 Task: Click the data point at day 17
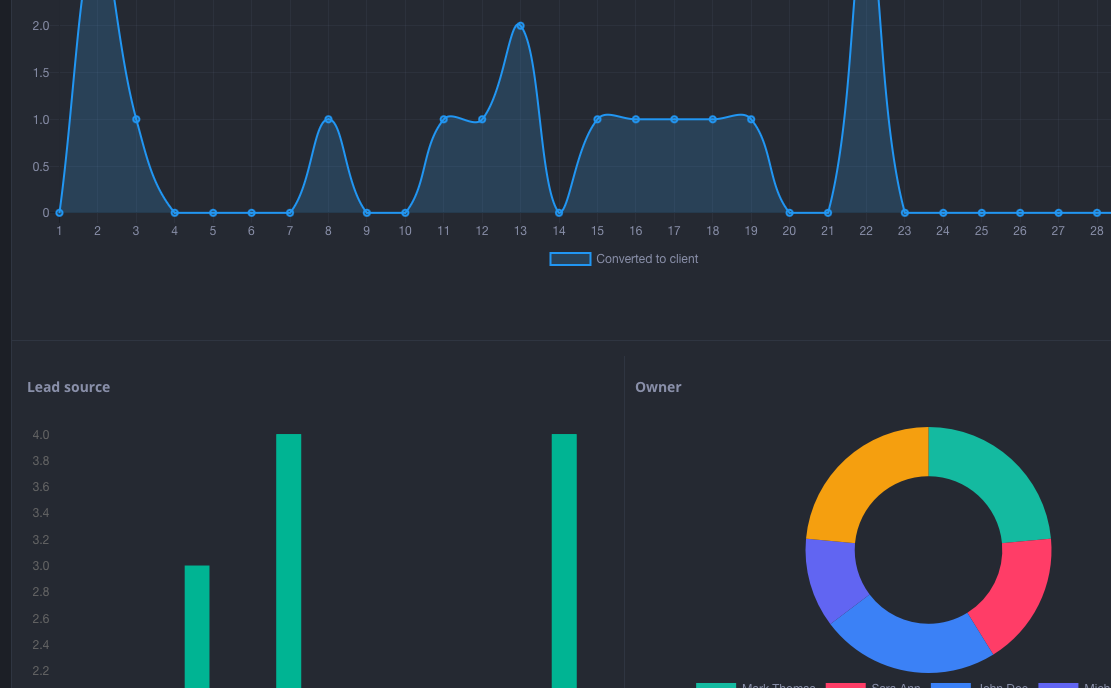[674, 120]
